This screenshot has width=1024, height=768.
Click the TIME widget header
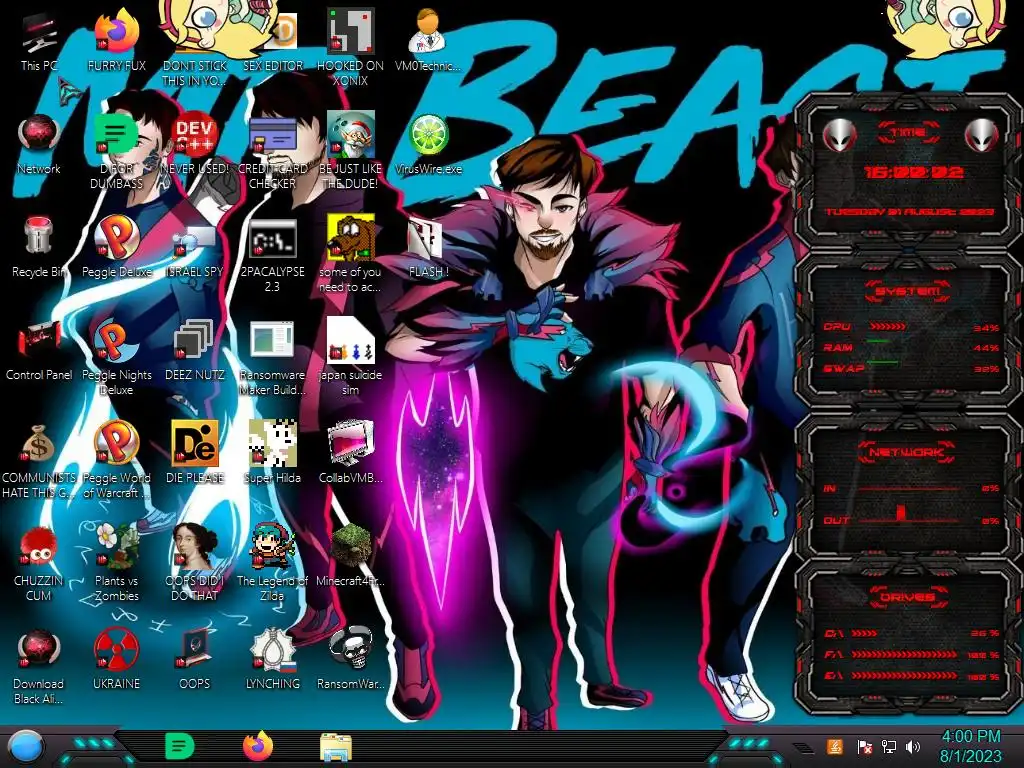908,132
